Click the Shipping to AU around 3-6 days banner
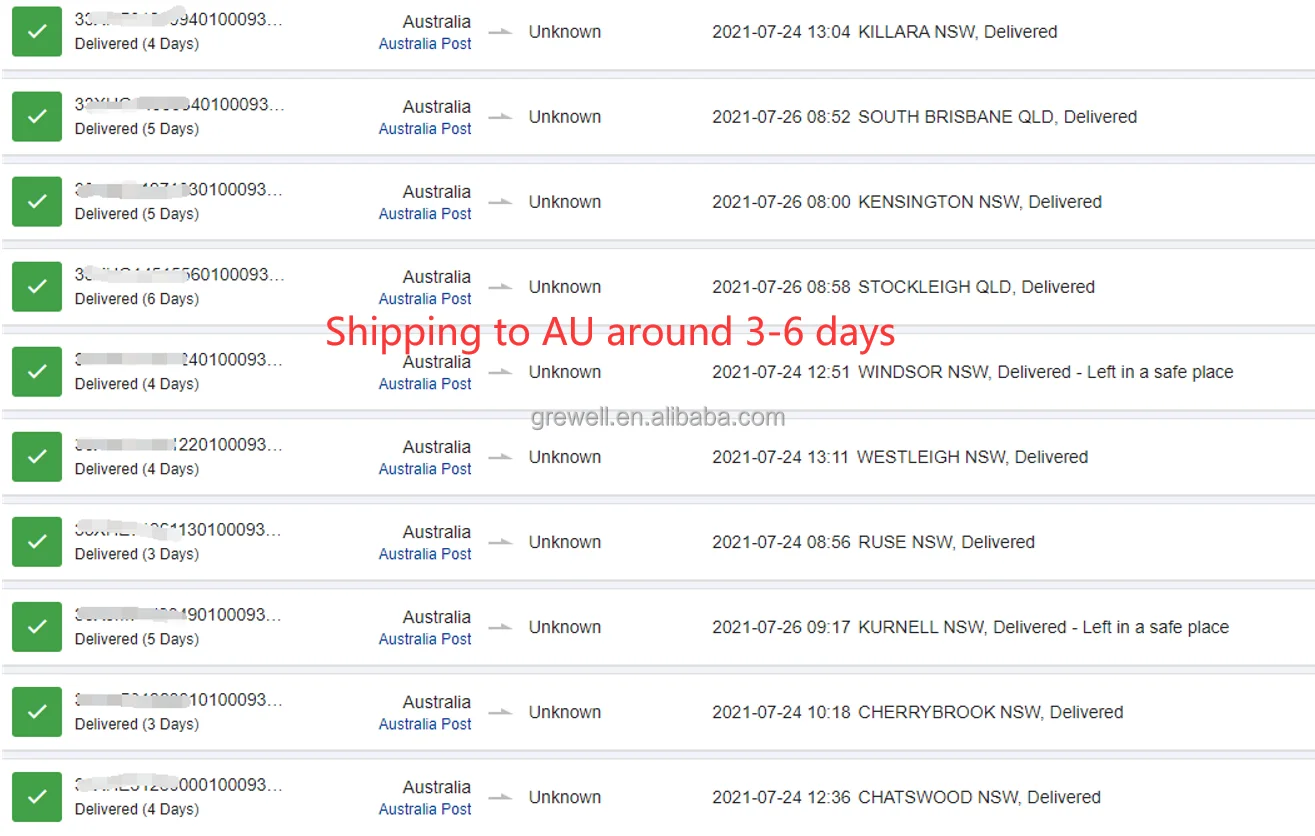 tap(610, 331)
